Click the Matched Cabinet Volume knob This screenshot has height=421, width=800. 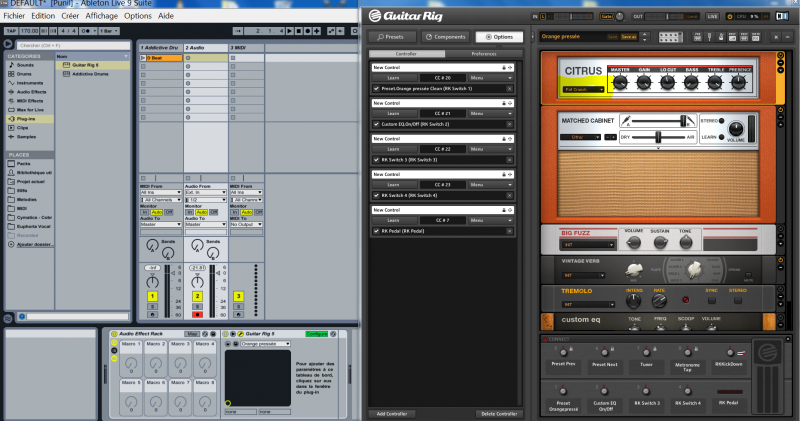[x=736, y=129]
